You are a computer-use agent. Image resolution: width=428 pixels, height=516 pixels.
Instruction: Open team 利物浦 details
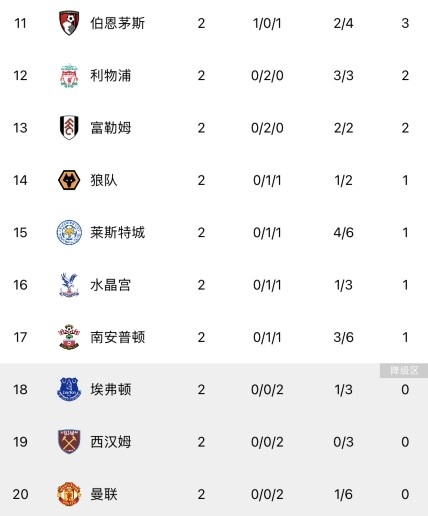point(111,76)
